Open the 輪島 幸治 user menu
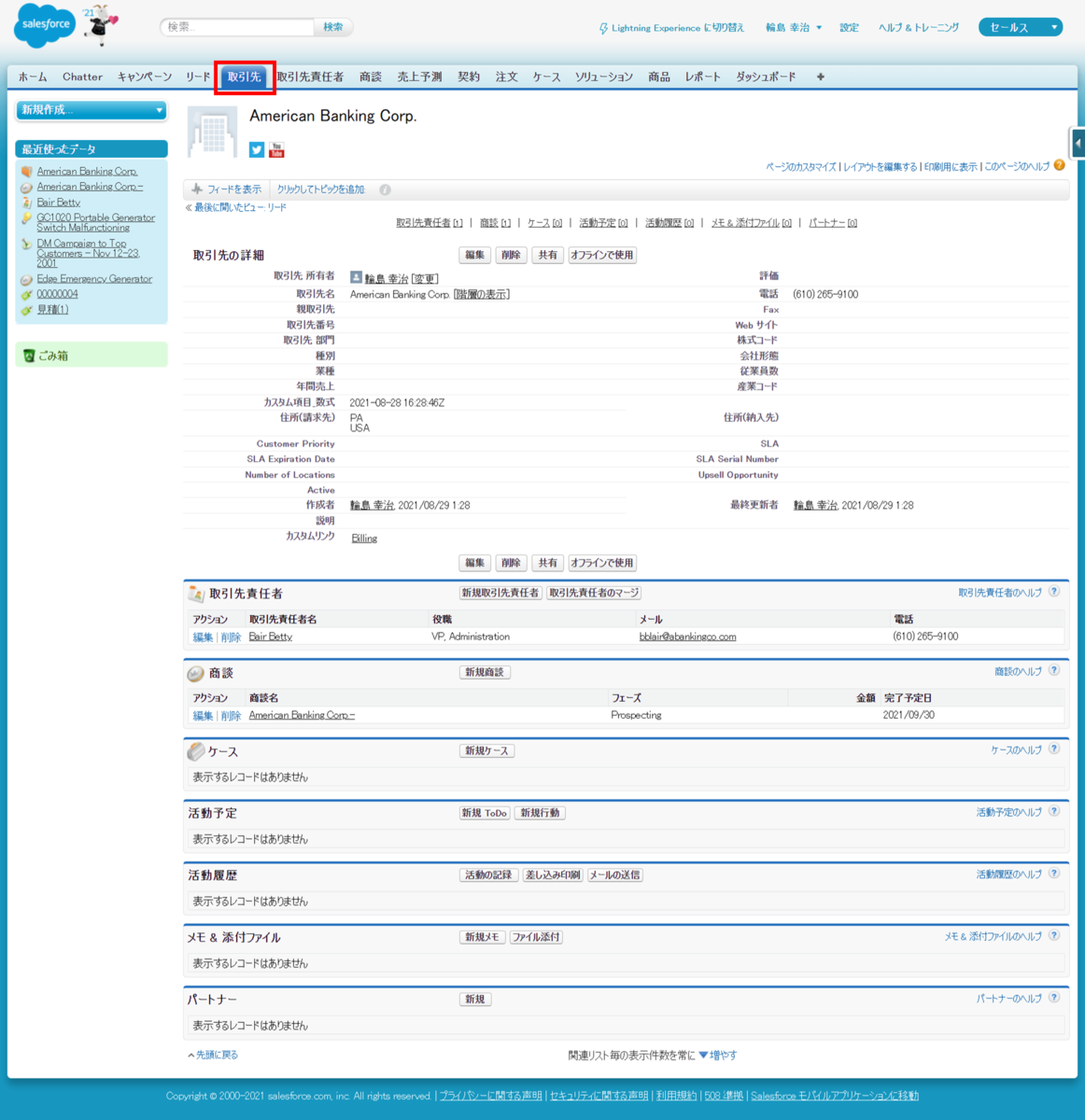1085x1120 pixels. [794, 28]
